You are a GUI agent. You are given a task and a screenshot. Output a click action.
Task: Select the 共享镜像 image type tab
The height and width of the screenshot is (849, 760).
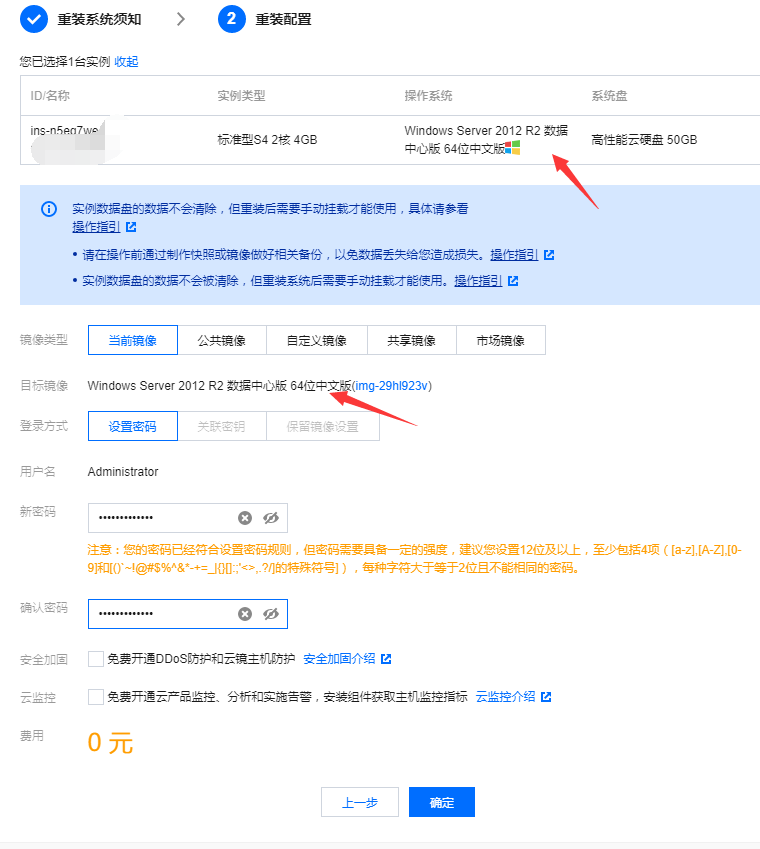(x=412, y=340)
